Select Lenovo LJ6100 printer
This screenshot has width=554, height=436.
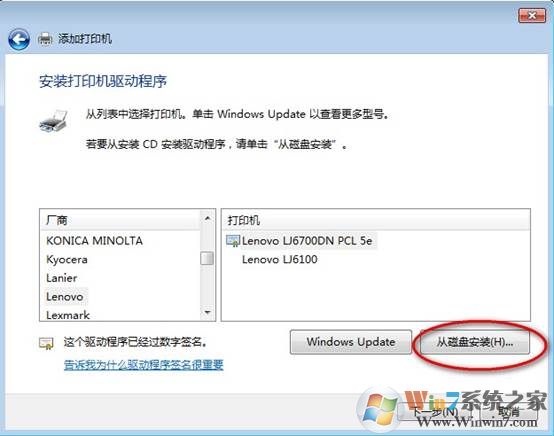279,260
